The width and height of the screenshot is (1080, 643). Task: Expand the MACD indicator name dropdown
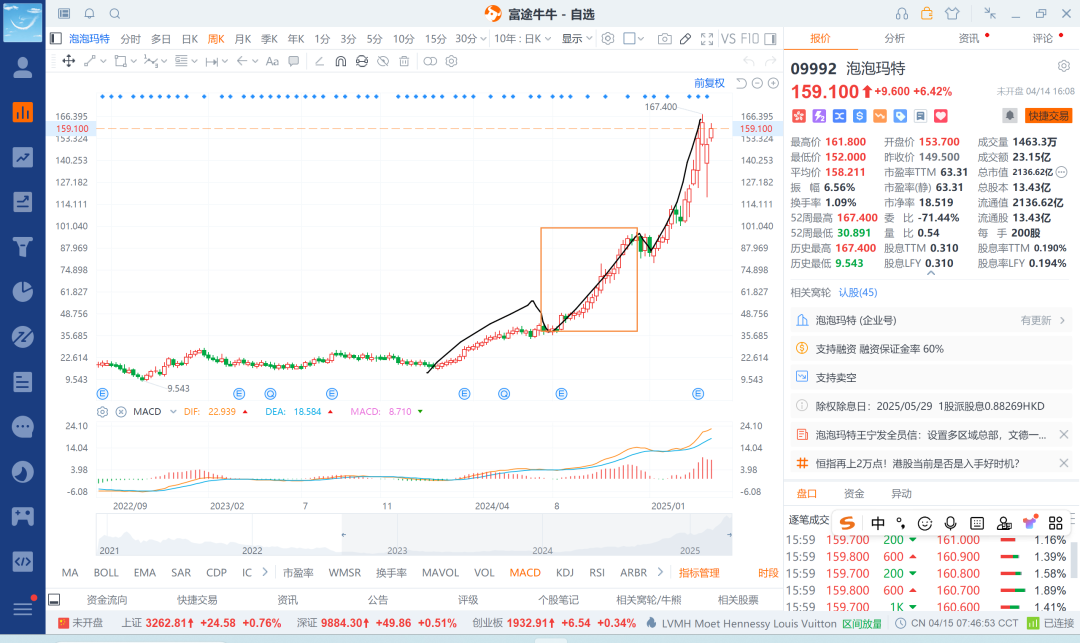(173, 412)
